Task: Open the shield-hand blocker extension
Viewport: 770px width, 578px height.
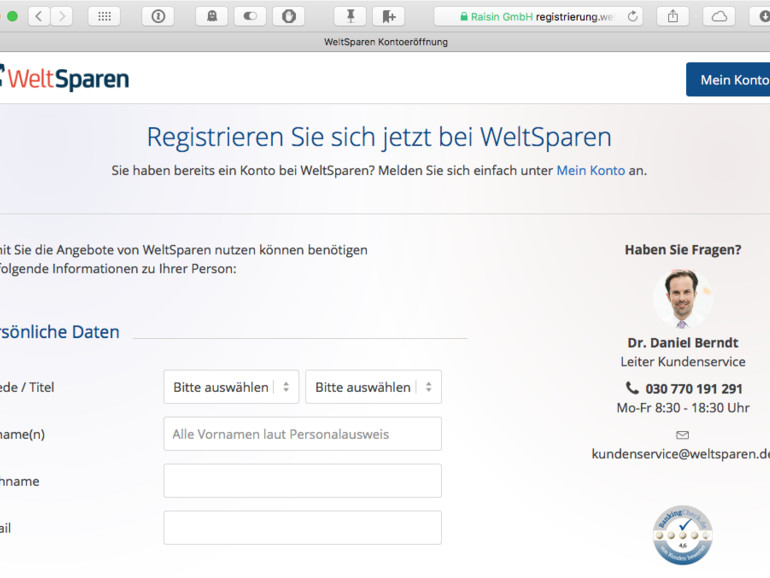Action: [289, 16]
